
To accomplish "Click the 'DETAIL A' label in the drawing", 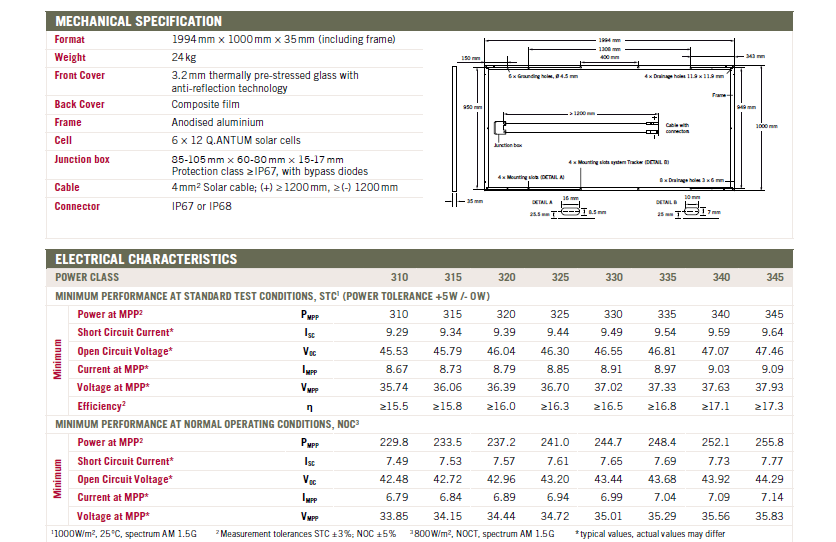I will point(542,203).
